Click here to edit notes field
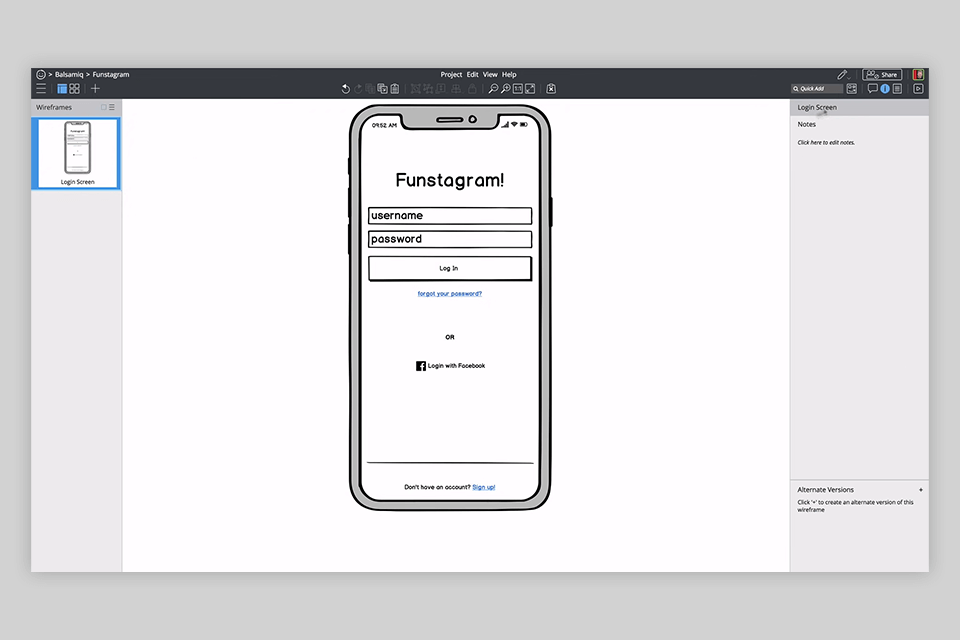Screen dimensions: 960x640 pos(826,143)
